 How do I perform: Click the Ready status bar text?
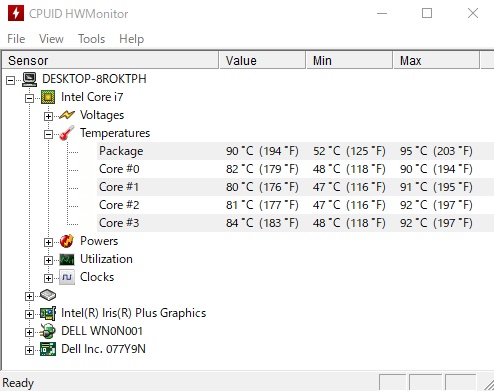tap(18, 383)
